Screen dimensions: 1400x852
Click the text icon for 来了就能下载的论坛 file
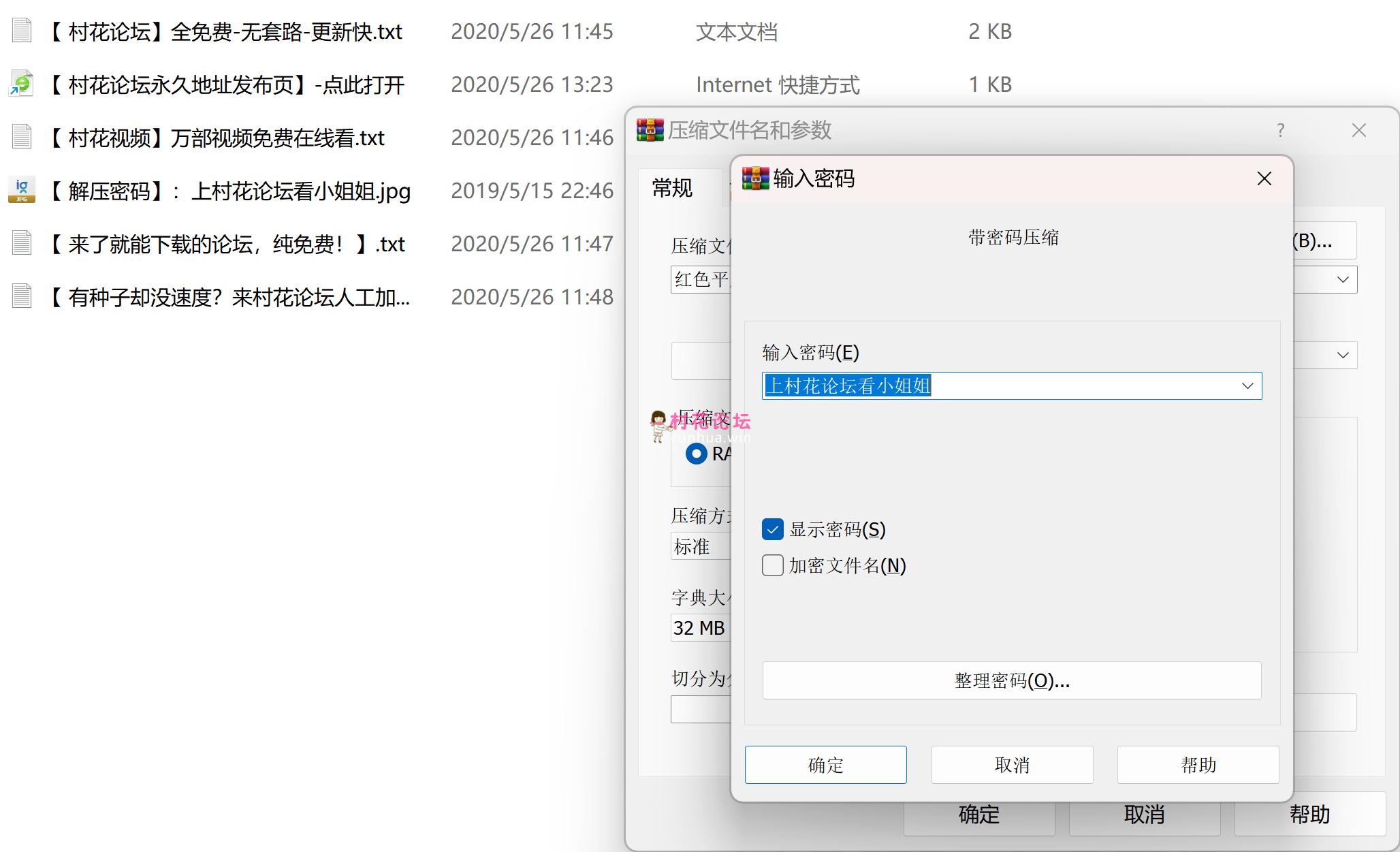pos(22,243)
